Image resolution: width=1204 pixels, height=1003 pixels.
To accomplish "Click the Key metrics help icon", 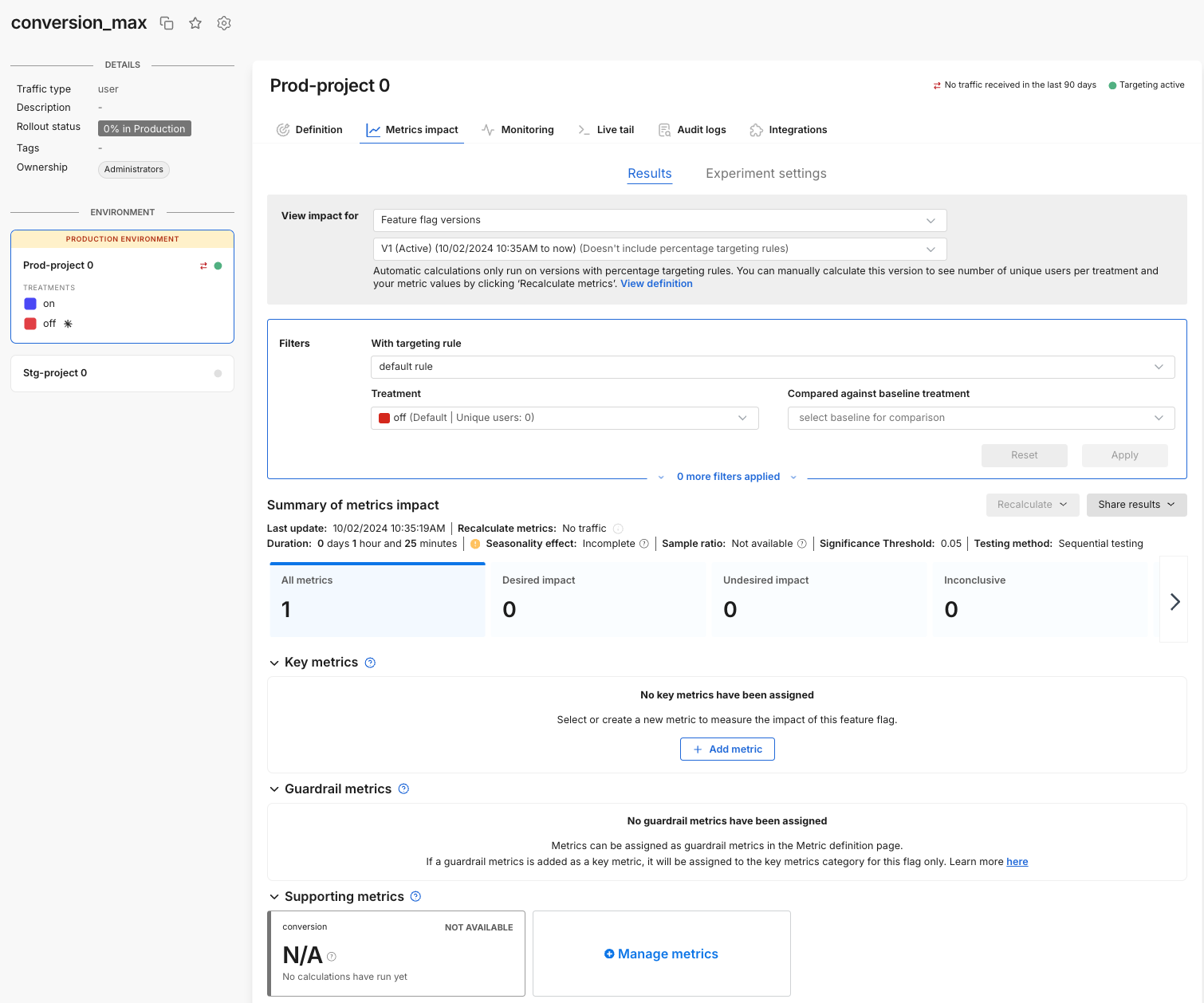I will (x=370, y=663).
